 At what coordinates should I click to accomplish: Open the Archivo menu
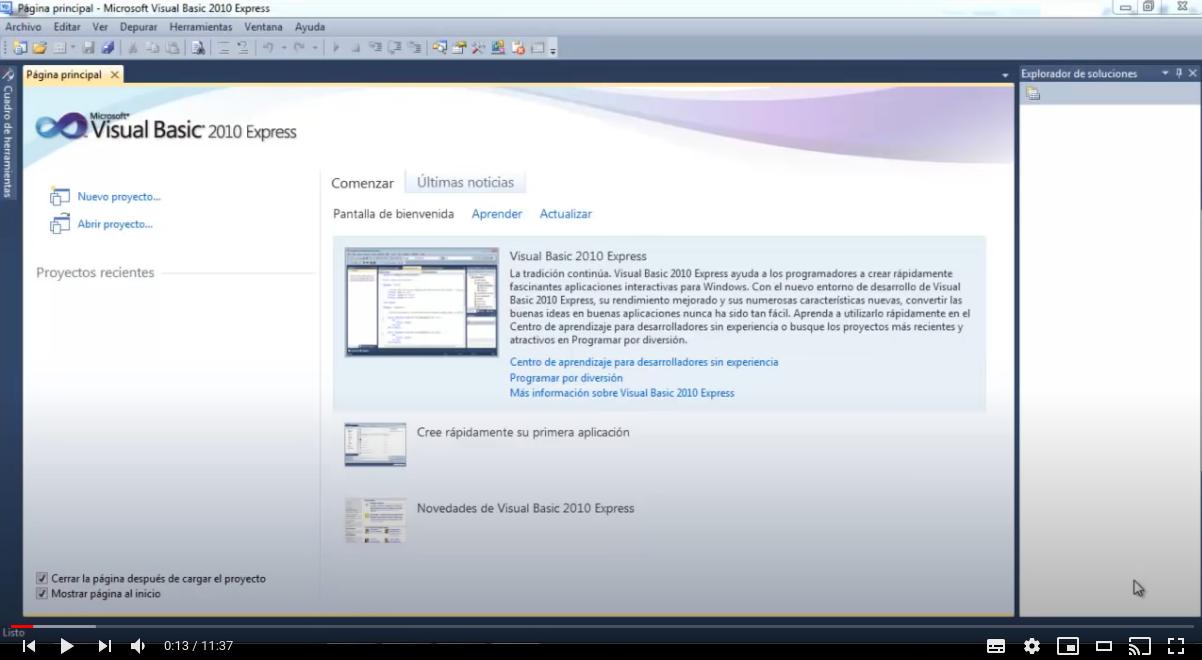pyautogui.click(x=23, y=27)
